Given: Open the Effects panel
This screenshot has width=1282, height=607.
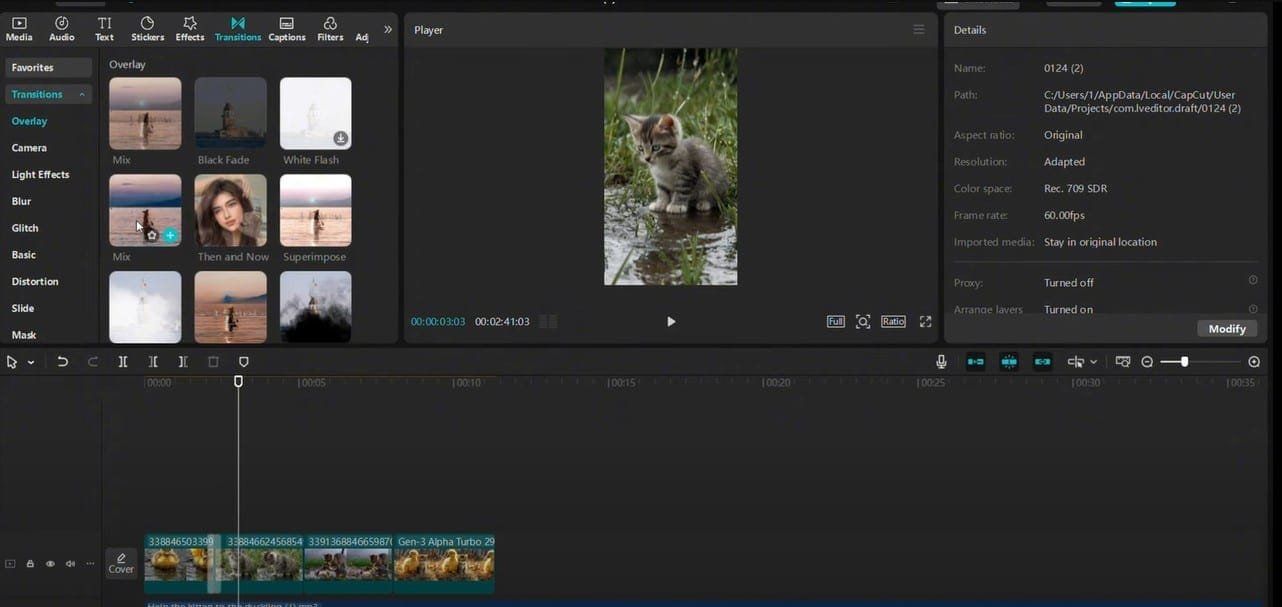Looking at the screenshot, I should 190,29.
